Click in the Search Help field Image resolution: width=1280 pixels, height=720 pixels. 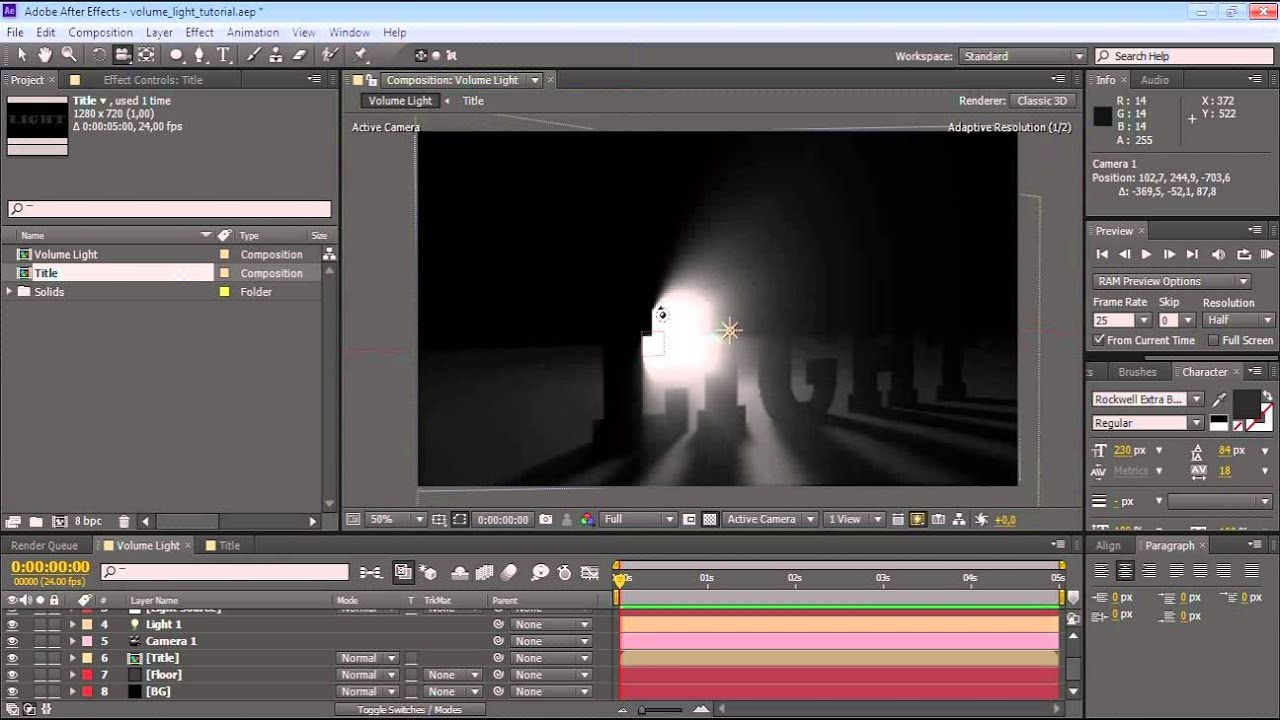1184,56
